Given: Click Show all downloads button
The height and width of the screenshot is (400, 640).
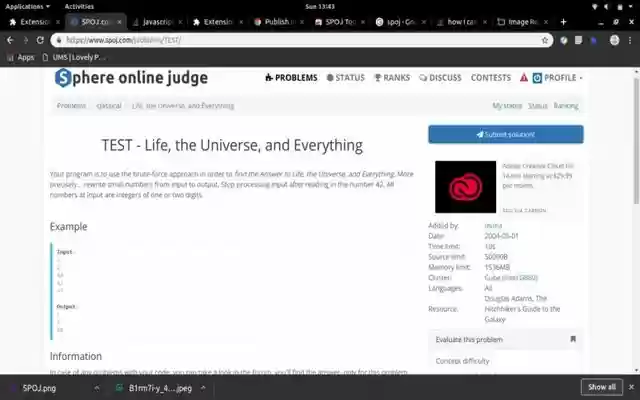Looking at the screenshot, I should click(602, 387).
